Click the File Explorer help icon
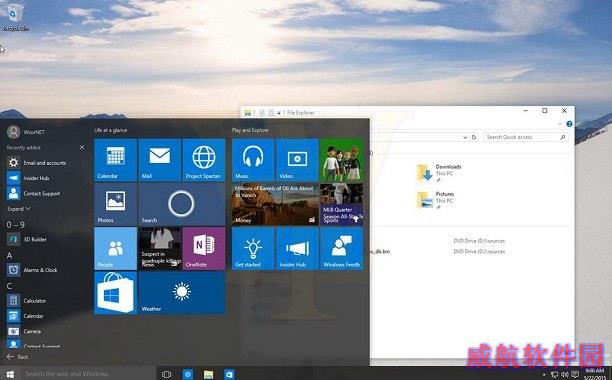Image resolution: width=612 pixels, height=380 pixels. pyautogui.click(x=569, y=124)
